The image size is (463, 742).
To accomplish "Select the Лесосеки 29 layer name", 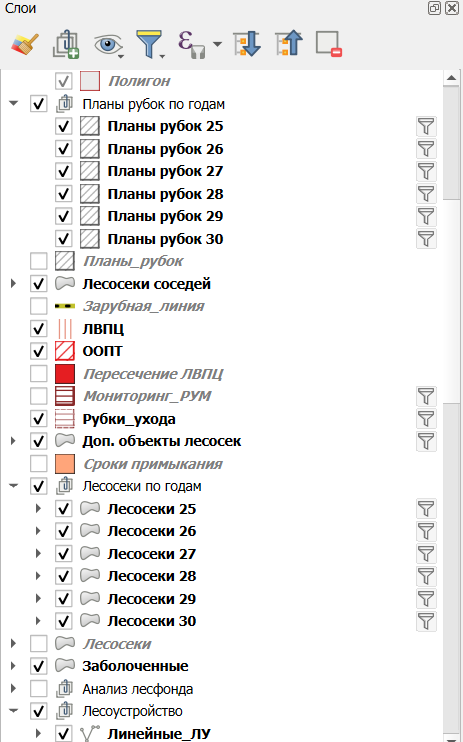I will point(151,599).
